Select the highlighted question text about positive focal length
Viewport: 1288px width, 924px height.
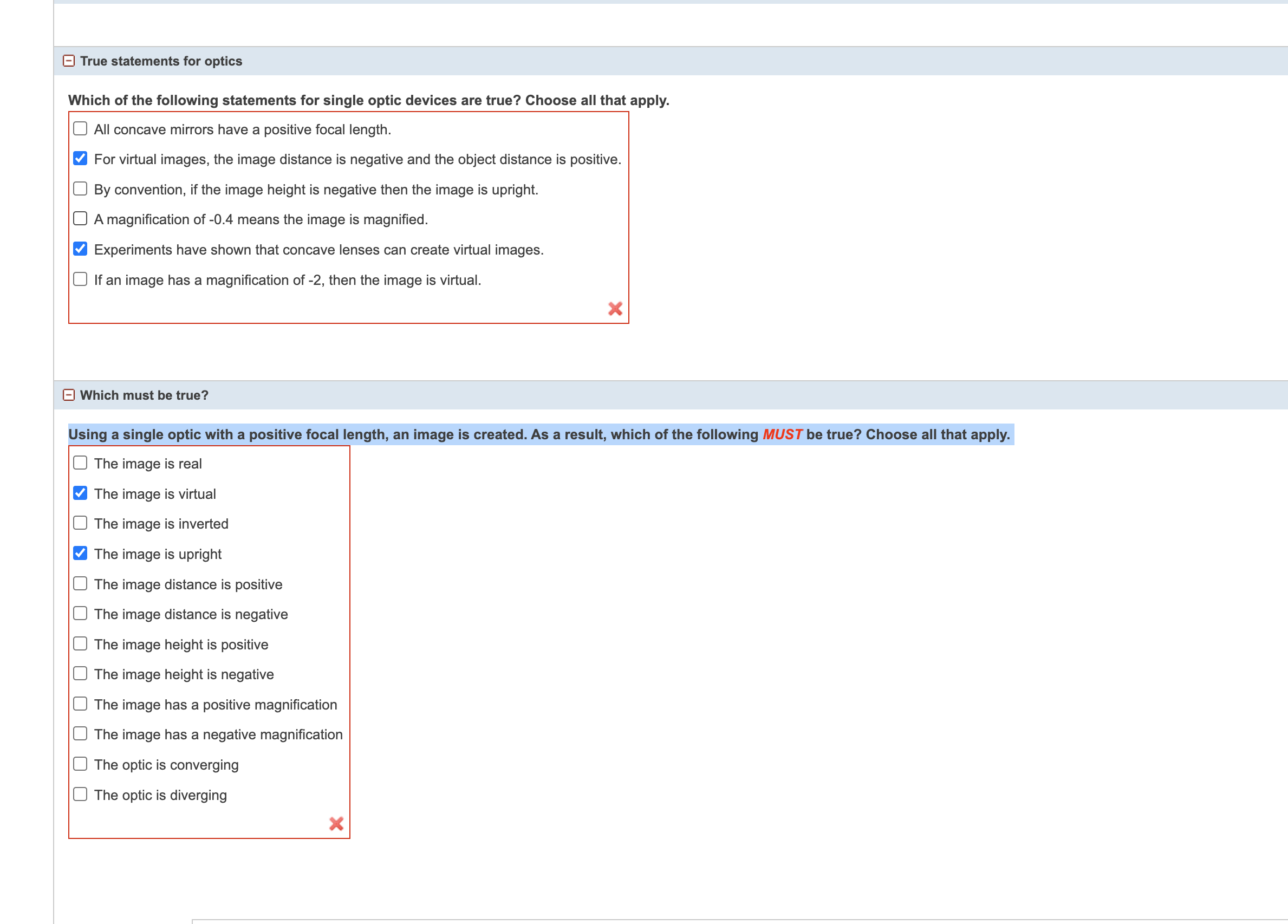pos(538,434)
